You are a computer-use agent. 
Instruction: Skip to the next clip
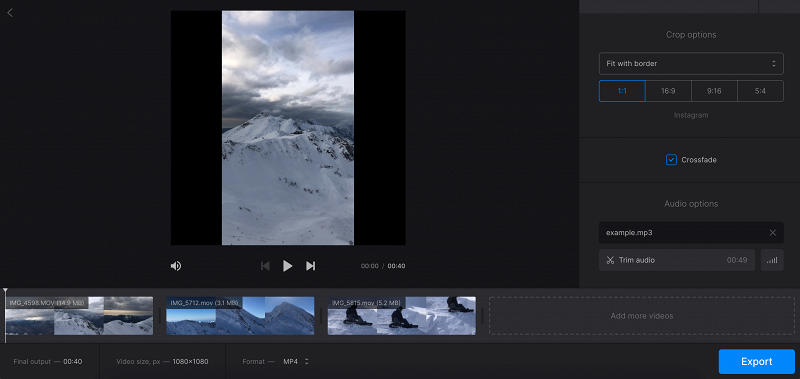[x=310, y=266]
